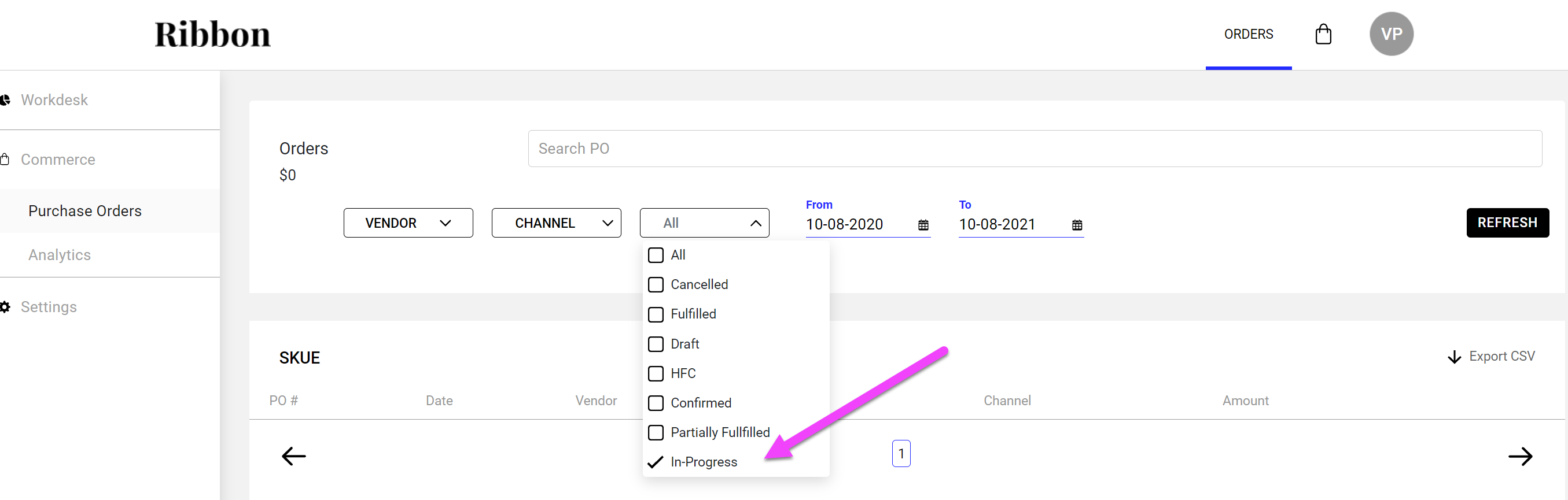Uncheck the In-Progress status option
The height and width of the screenshot is (500, 1568).
tap(656, 462)
